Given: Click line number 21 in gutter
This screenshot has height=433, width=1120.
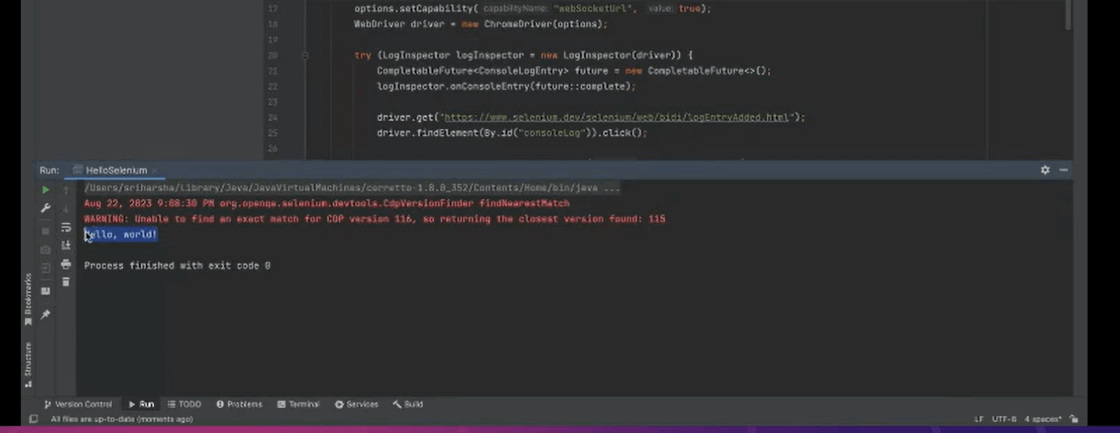Looking at the screenshot, I should 272,71.
